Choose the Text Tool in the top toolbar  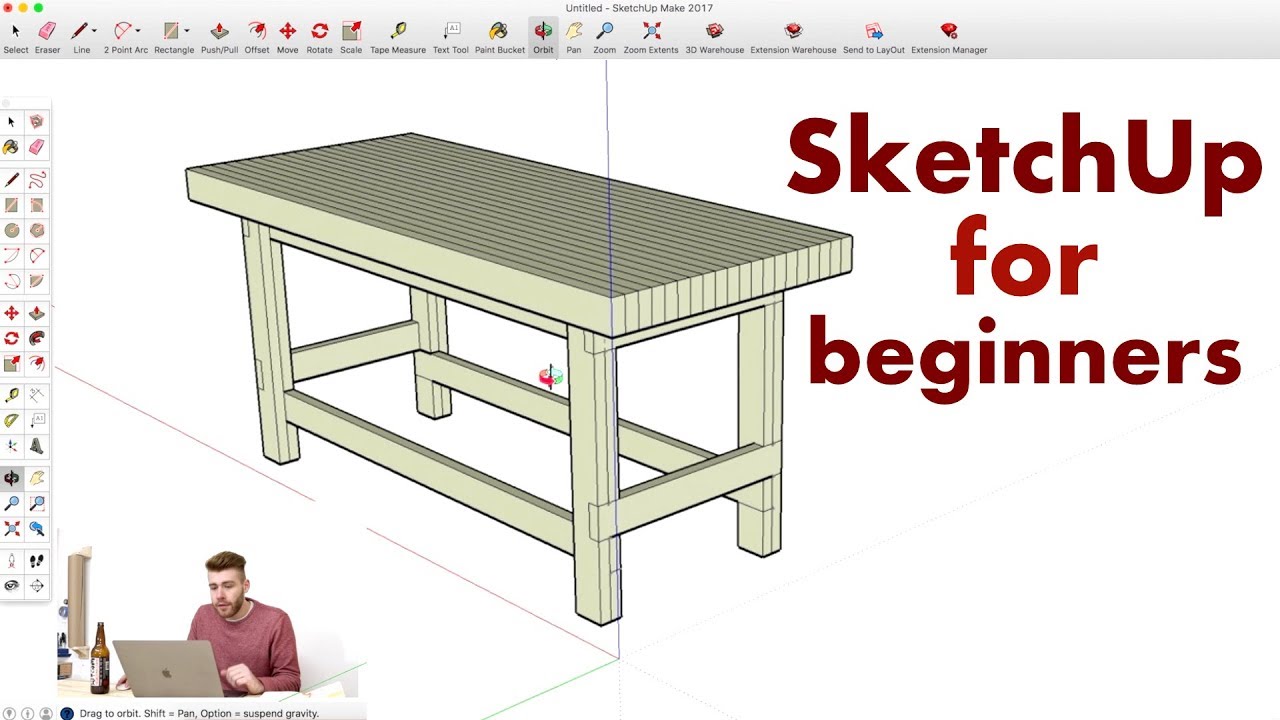(451, 37)
